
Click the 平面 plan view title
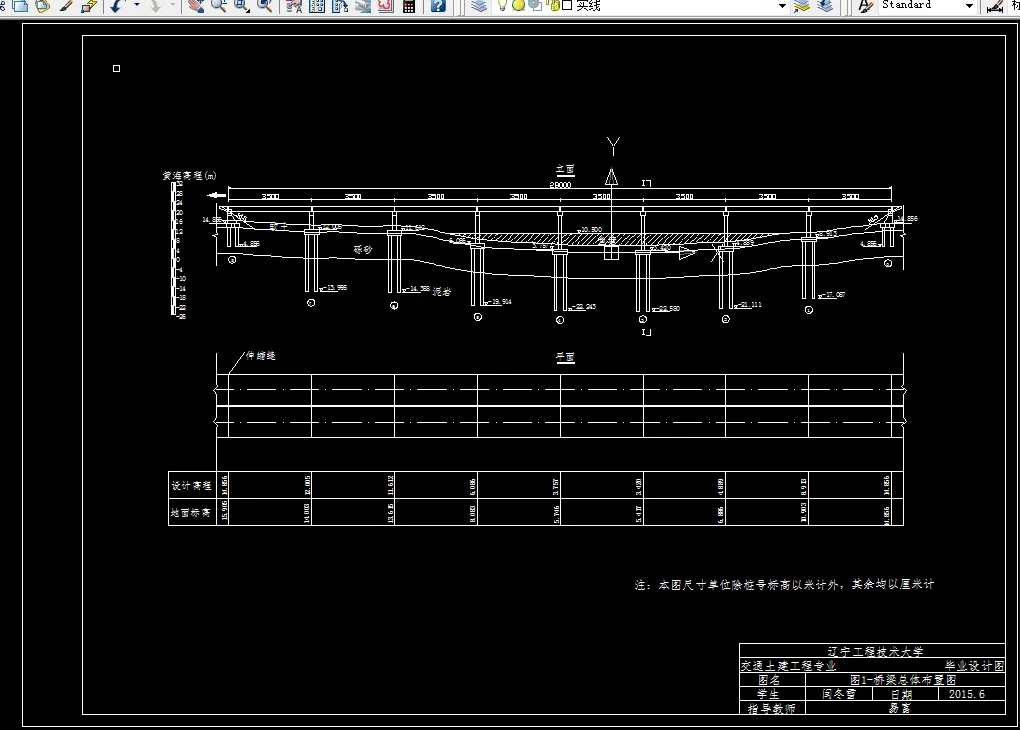point(565,357)
